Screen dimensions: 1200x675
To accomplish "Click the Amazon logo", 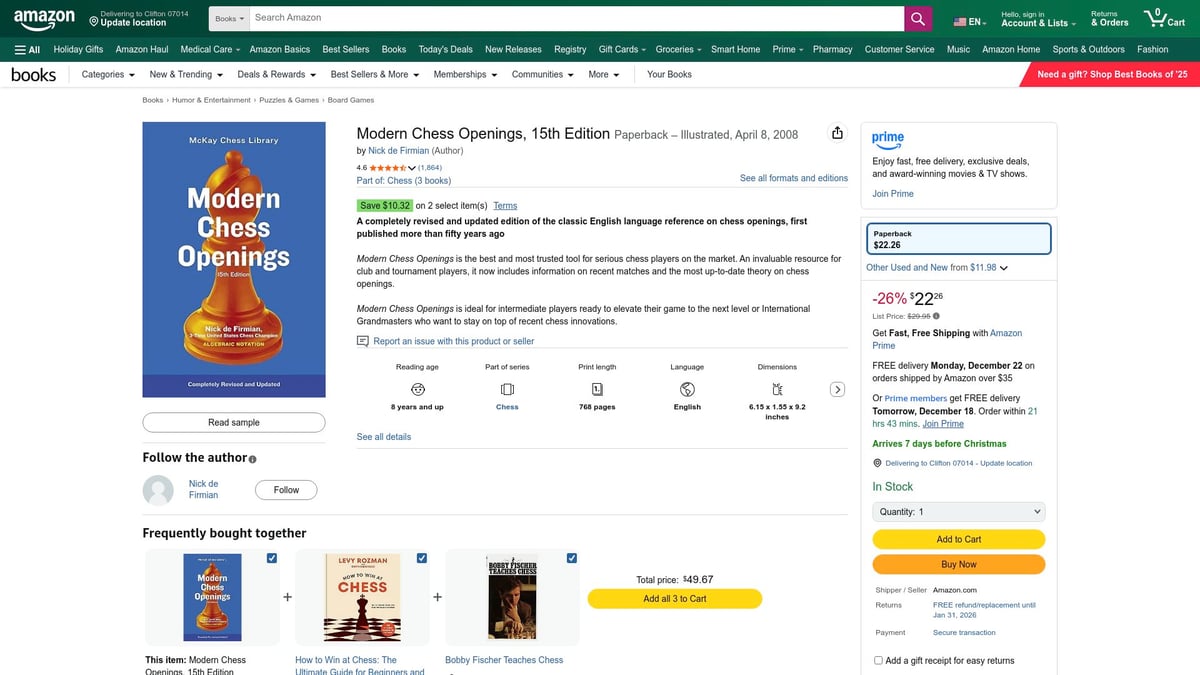I will [44, 17].
